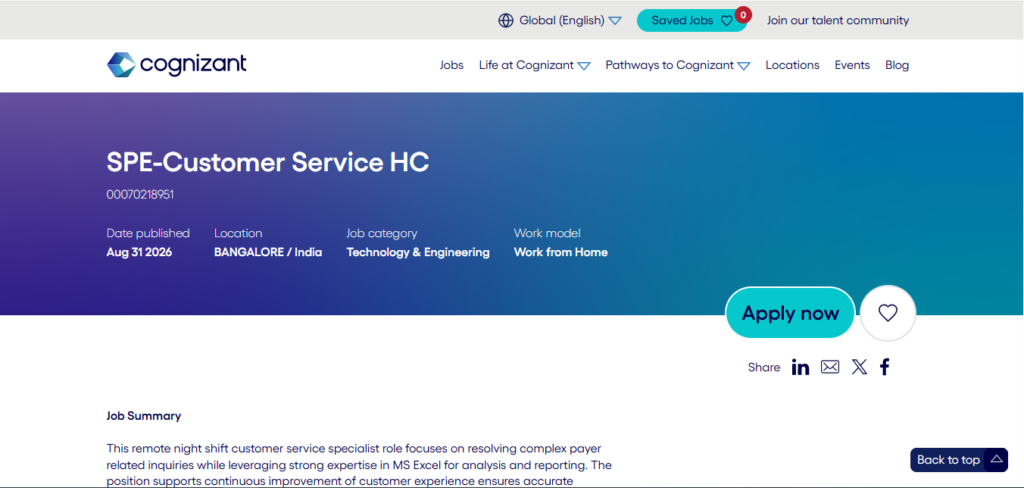The width and height of the screenshot is (1024, 488).
Task: Click the Work model label
Action: point(547,233)
